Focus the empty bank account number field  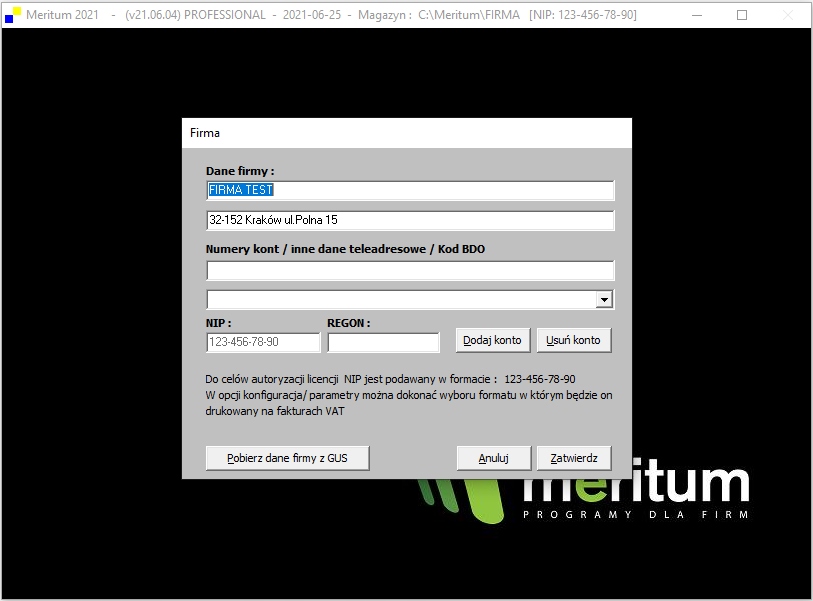[410, 270]
